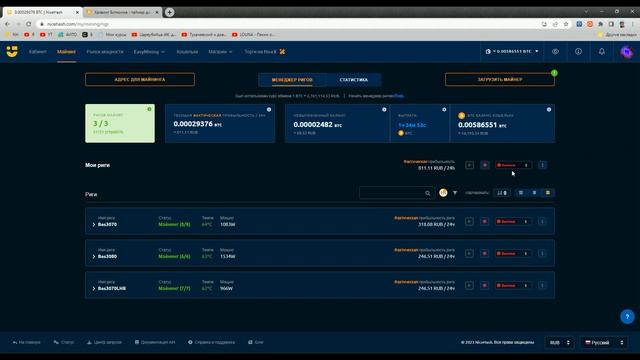The image size is (640, 360).
Task: Open power mode dropdown for Bes3070
Action: point(513,222)
